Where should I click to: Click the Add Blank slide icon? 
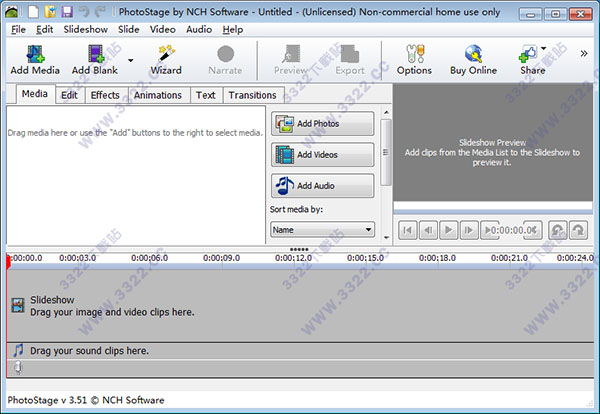(x=96, y=54)
